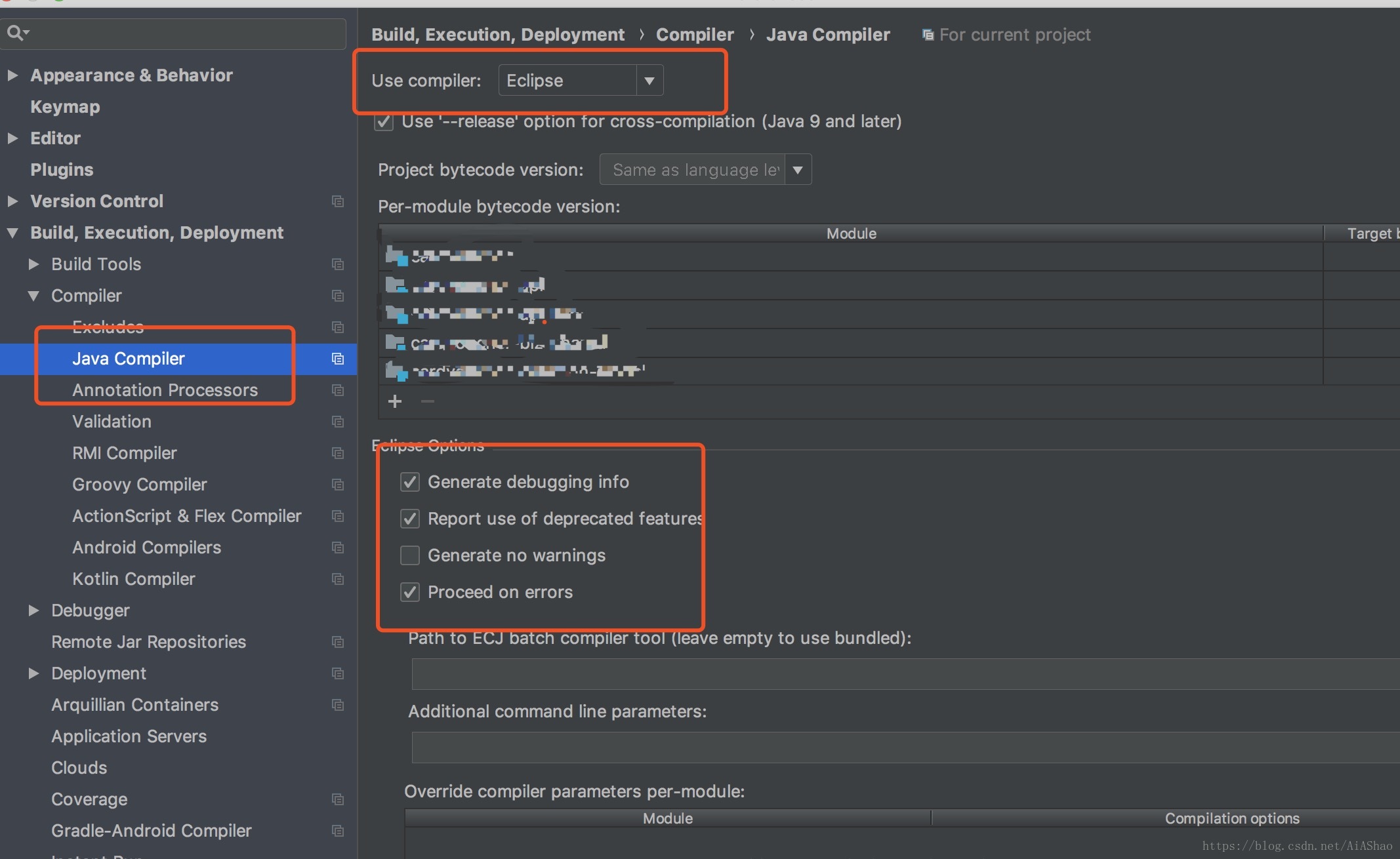The height and width of the screenshot is (859, 1400).
Task: Click Compilation options column header
Action: pyautogui.click(x=1232, y=818)
